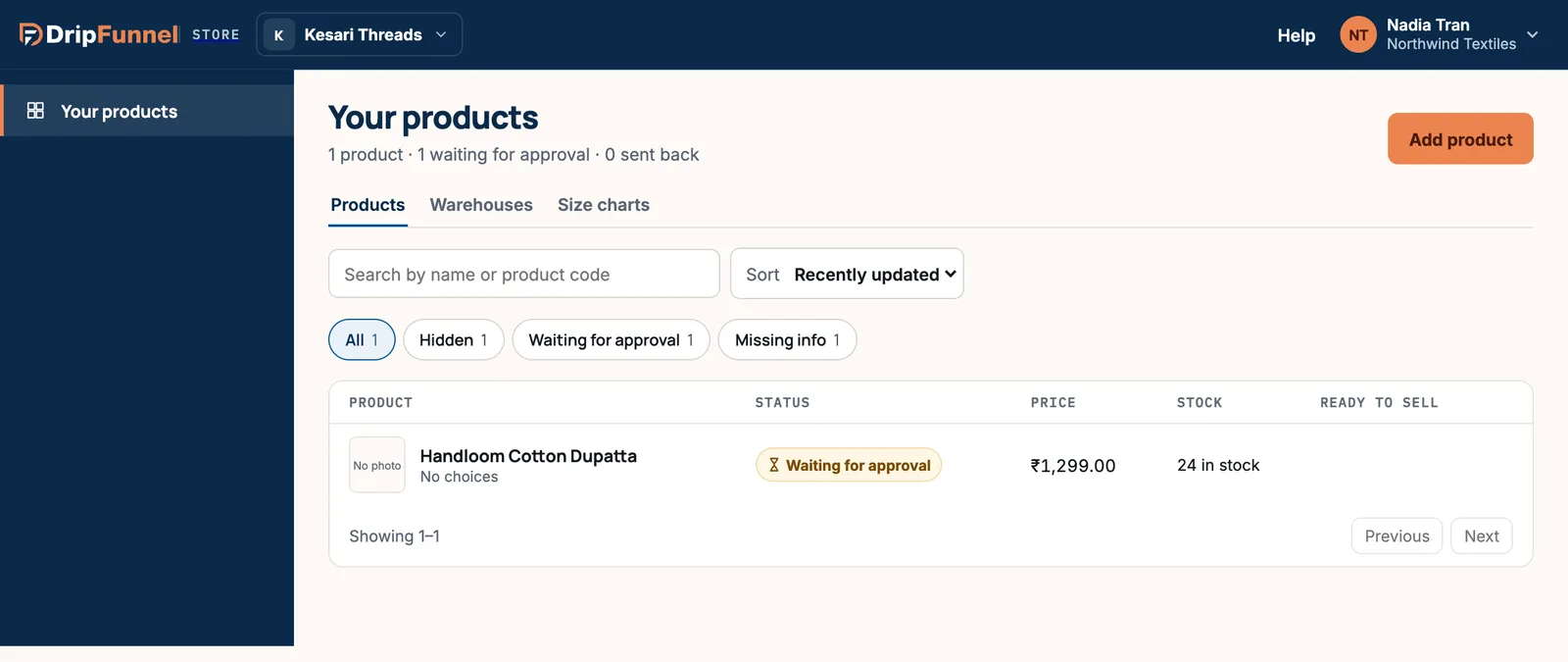This screenshot has width=1568, height=662.
Task: Open the Help link
Action: 1296,35
